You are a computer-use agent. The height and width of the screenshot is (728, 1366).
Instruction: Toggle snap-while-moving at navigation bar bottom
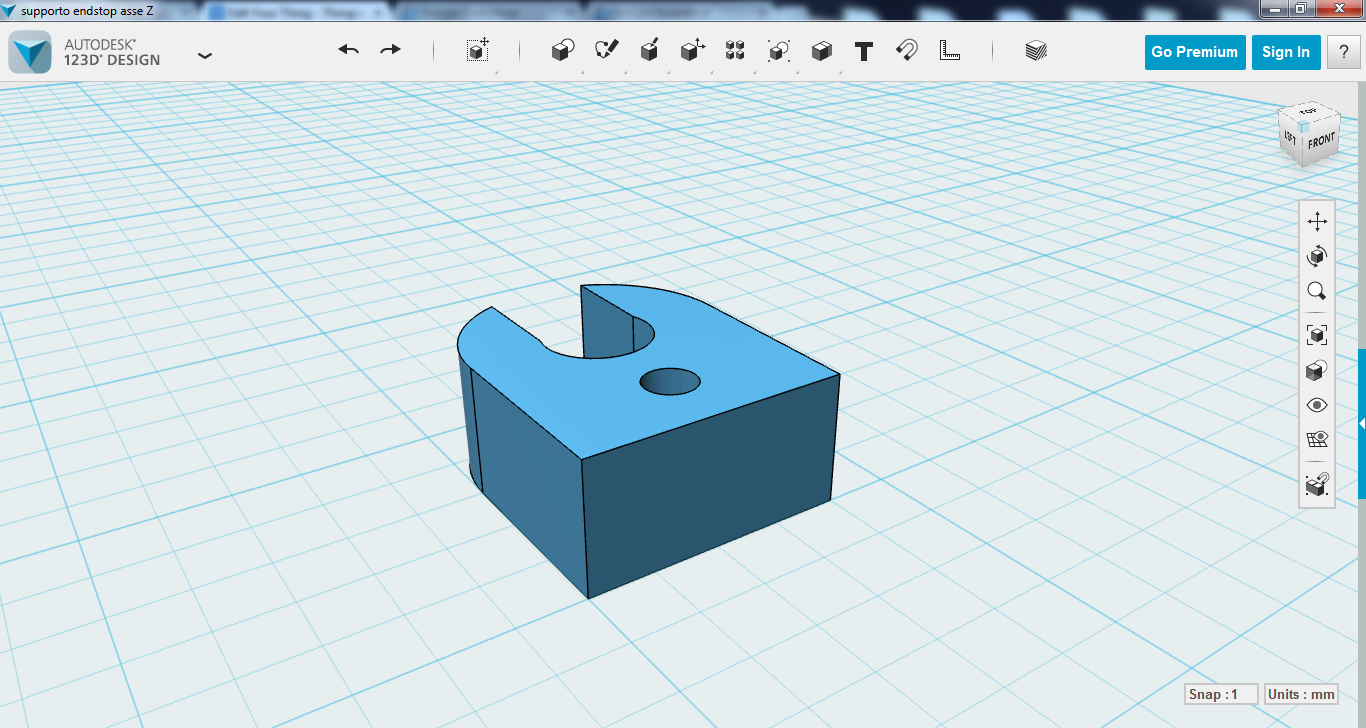coord(1317,485)
